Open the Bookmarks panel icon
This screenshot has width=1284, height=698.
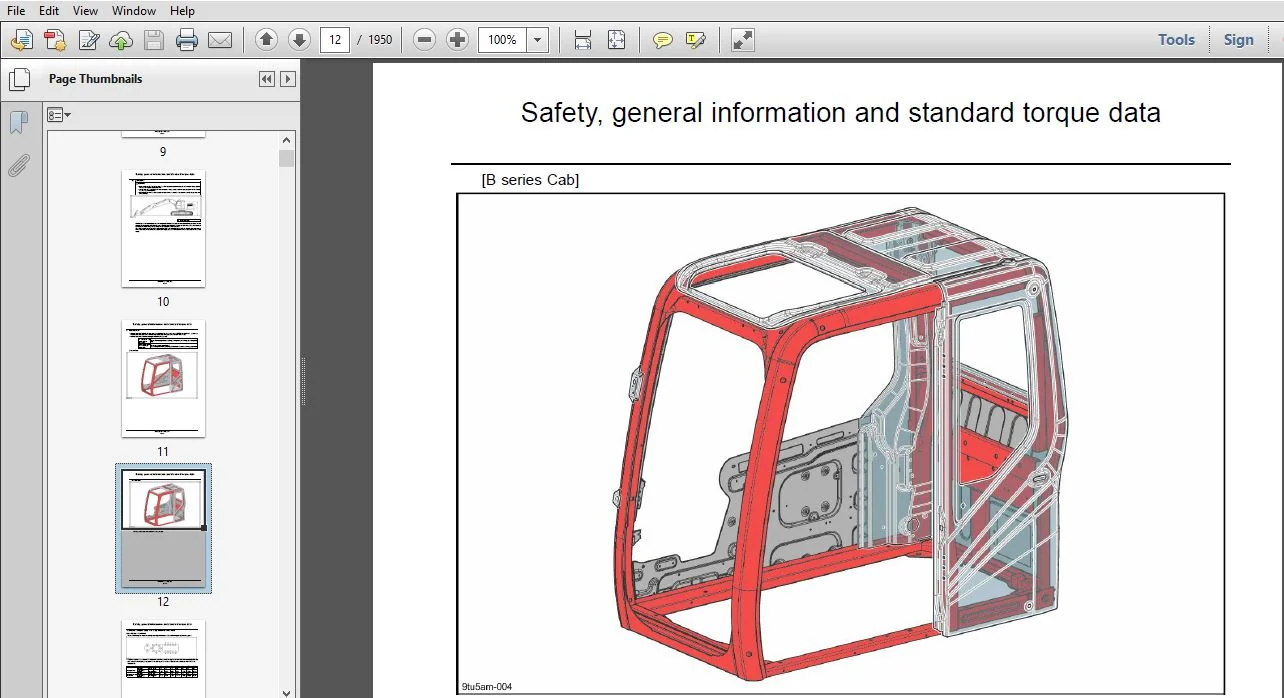pyautogui.click(x=18, y=123)
